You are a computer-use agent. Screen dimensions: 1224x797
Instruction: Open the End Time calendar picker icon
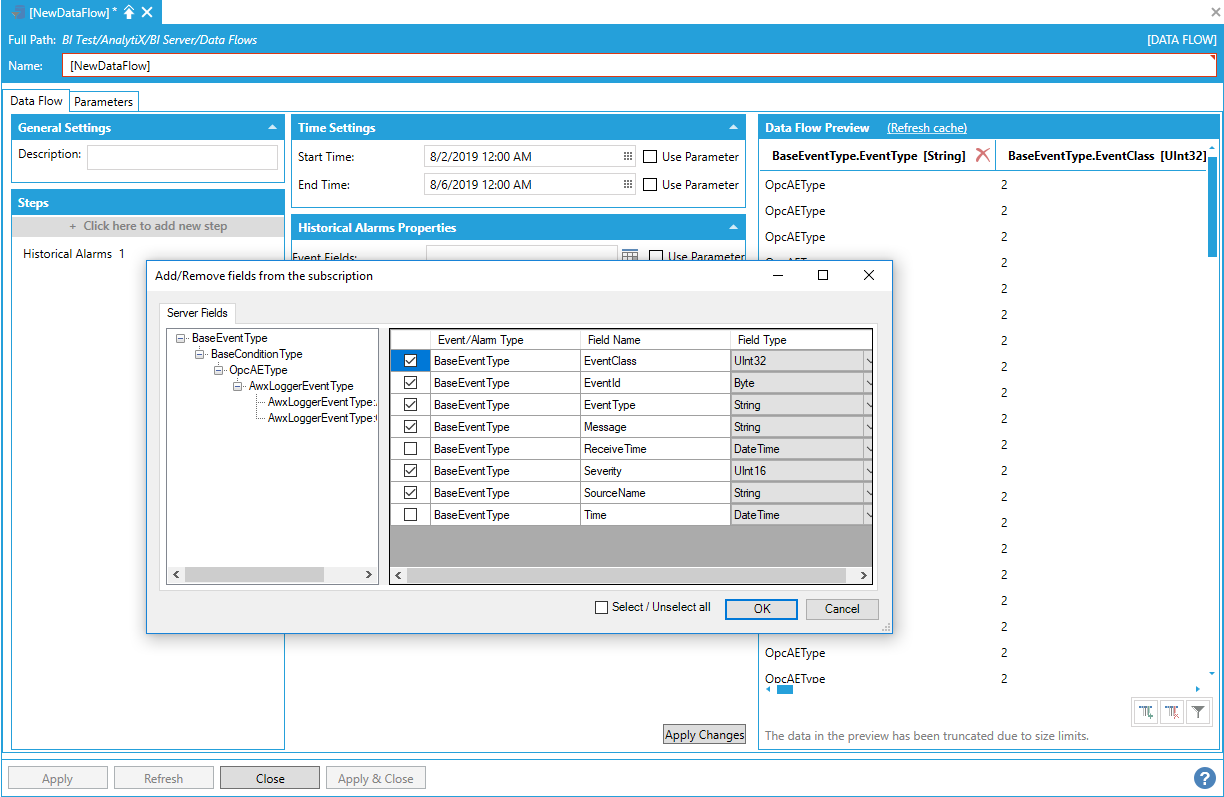pyautogui.click(x=628, y=185)
